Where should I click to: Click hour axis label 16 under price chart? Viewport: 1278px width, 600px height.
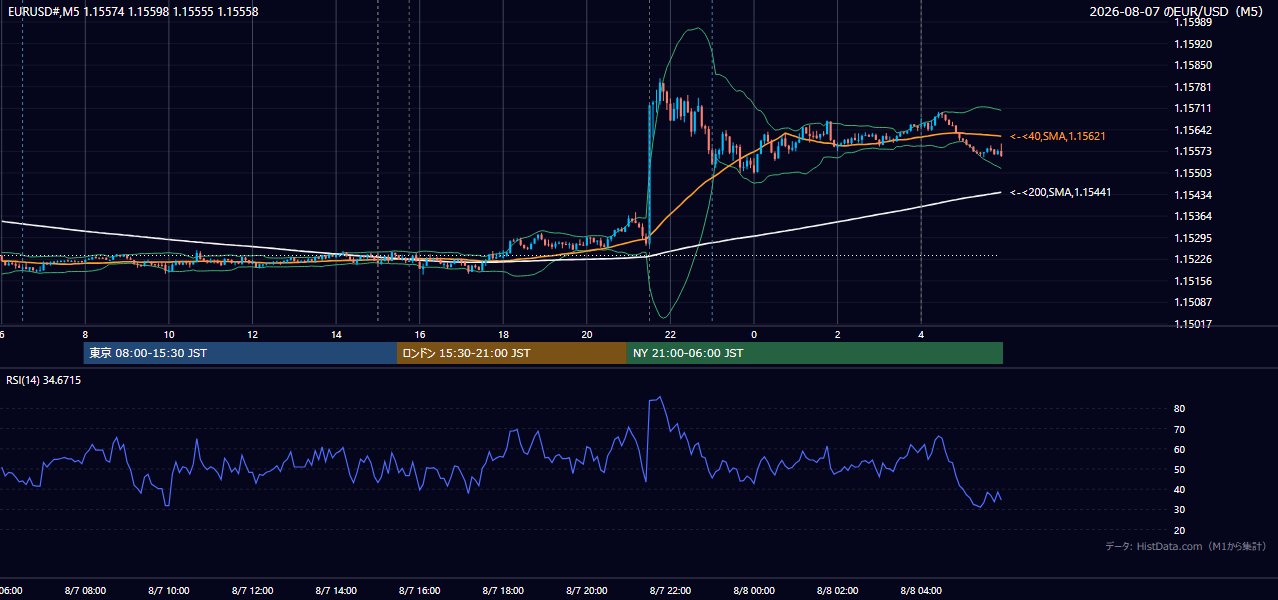click(420, 334)
